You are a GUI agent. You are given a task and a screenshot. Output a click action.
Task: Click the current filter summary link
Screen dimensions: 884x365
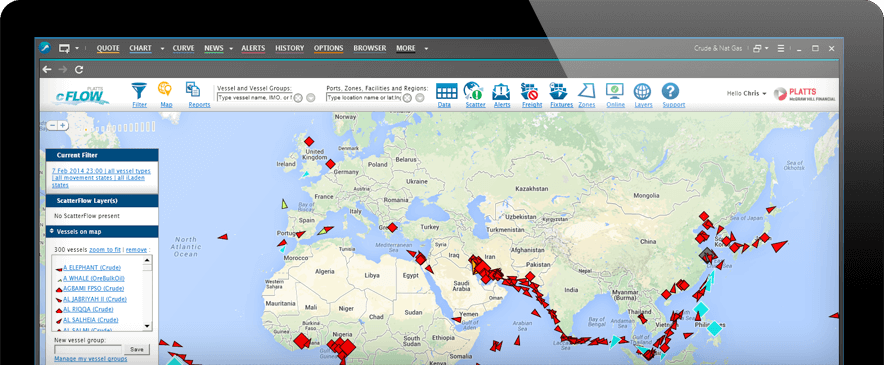coord(101,177)
